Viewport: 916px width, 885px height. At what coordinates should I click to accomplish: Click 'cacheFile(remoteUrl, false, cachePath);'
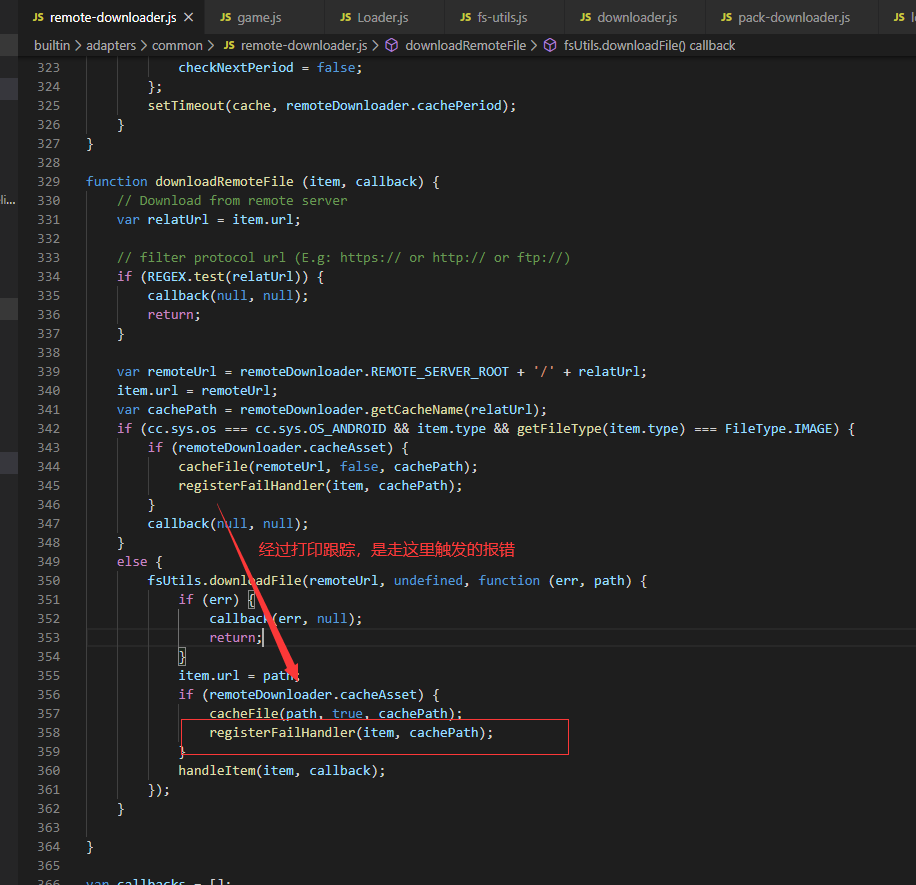point(328,467)
